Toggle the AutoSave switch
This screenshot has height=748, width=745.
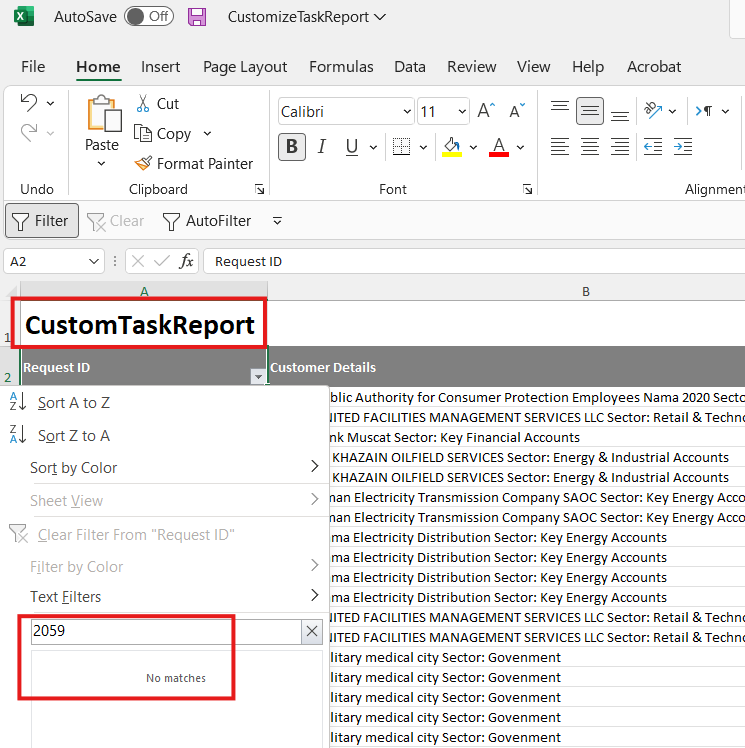(148, 17)
